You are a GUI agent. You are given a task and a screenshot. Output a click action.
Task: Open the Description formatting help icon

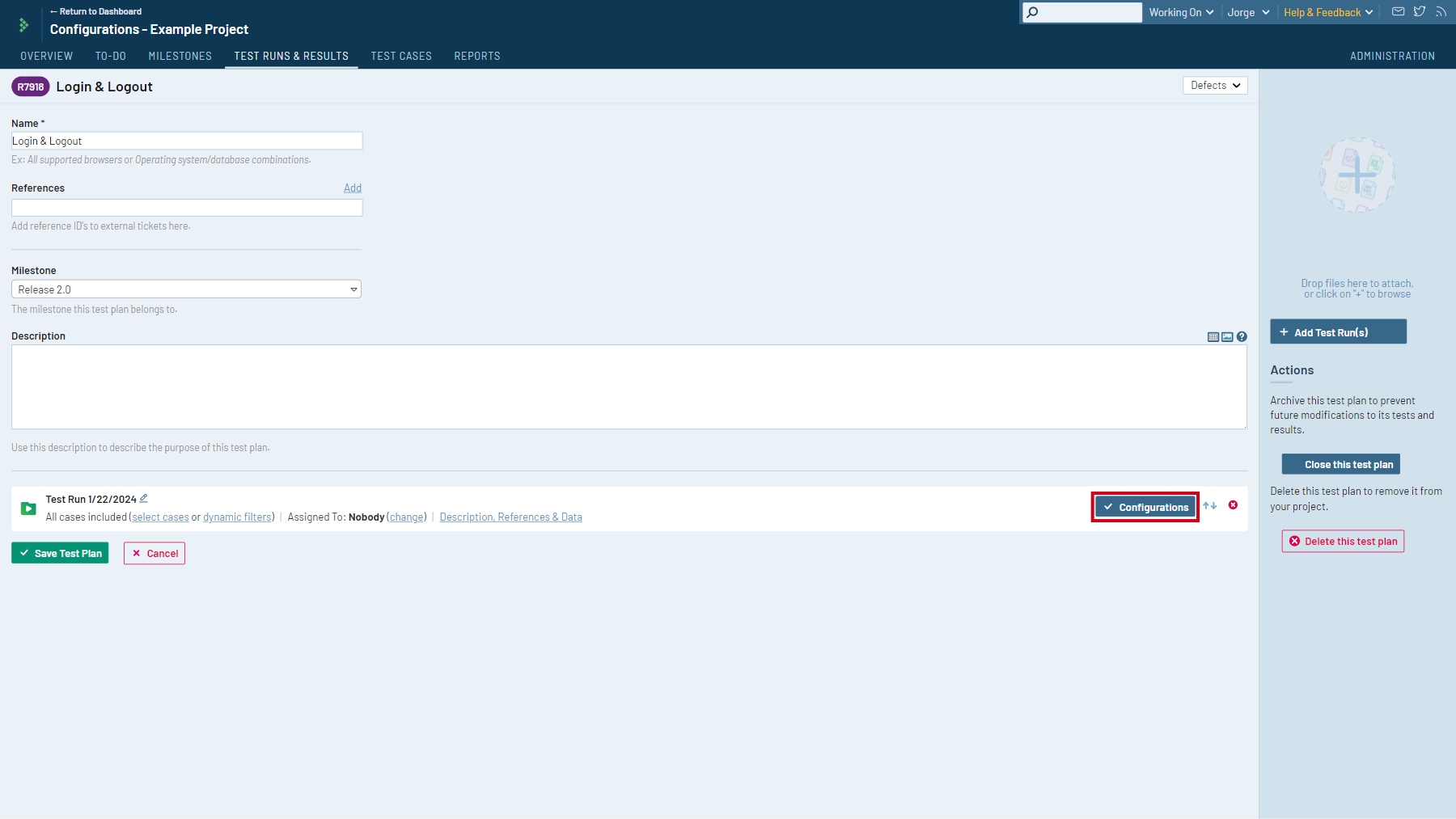[1242, 337]
